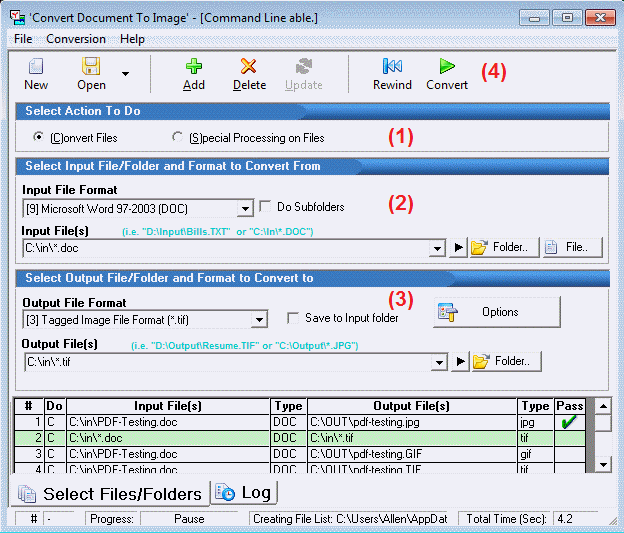Switch to the Log tab
This screenshot has width=624, height=533.
[x=244, y=493]
